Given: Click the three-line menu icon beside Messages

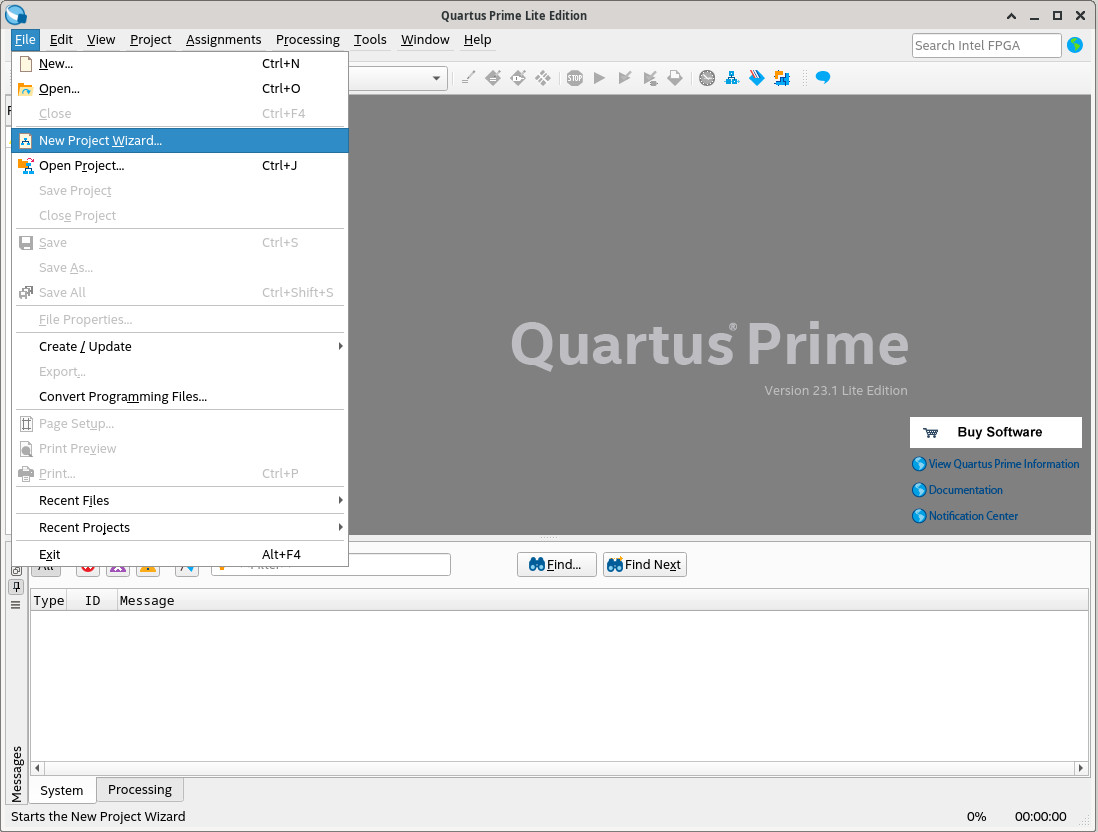Looking at the screenshot, I should coord(15,605).
